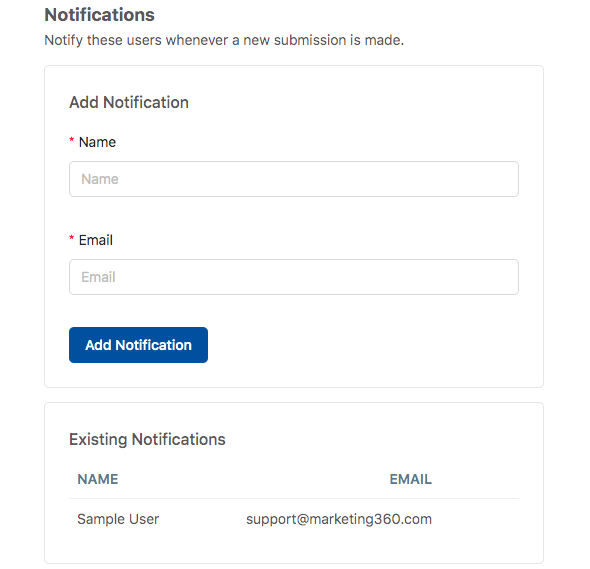This screenshot has height=569, width=590.
Task: Click the Email field label
Action: click(x=96, y=240)
